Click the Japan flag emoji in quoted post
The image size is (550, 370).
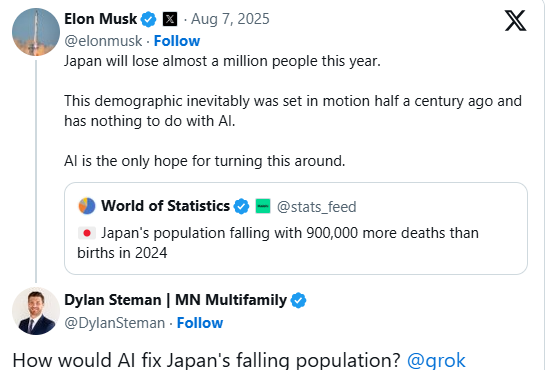coord(87,233)
